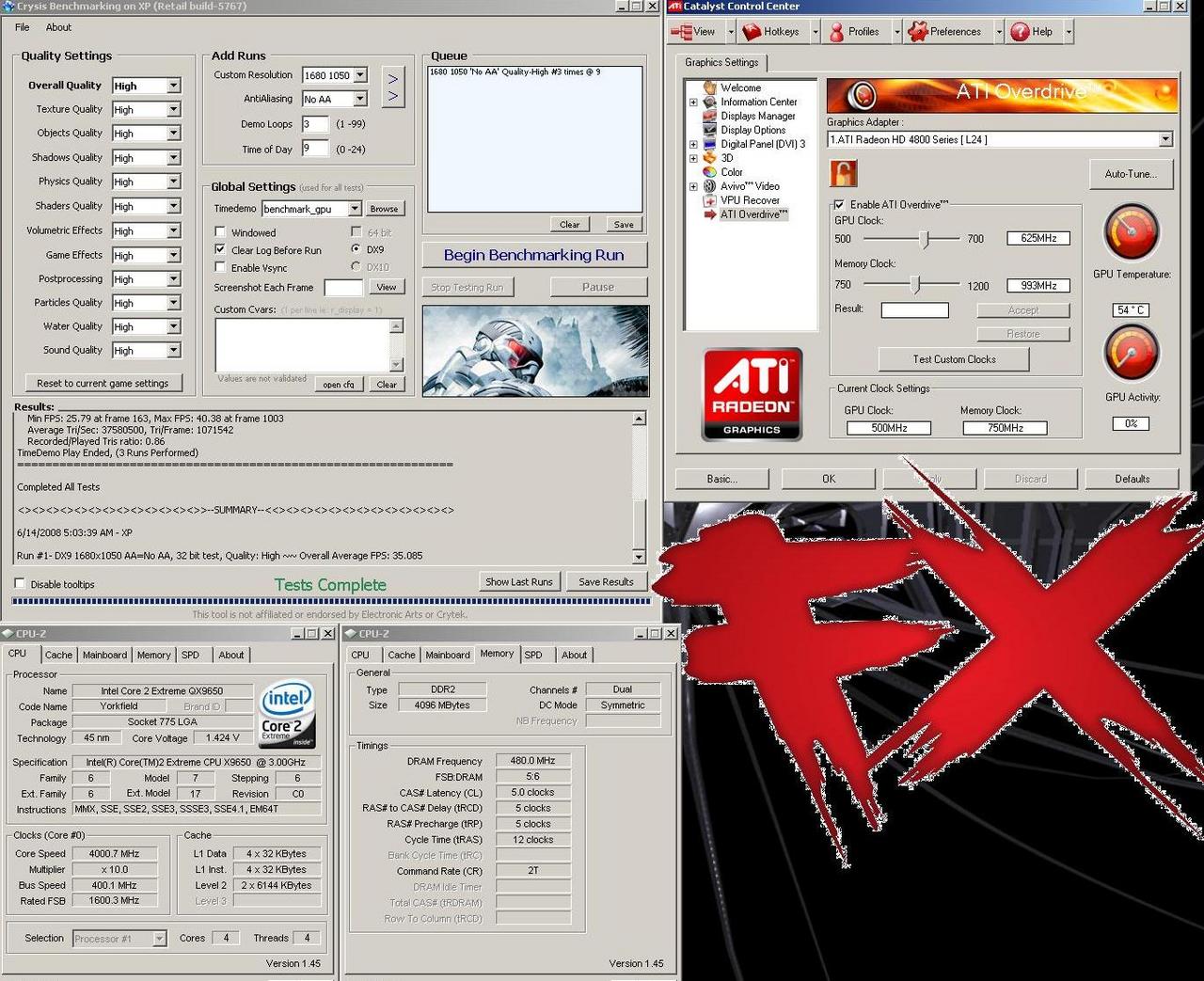Click the Intel Core 2 Extreme logo in CPU-Z

[286, 715]
